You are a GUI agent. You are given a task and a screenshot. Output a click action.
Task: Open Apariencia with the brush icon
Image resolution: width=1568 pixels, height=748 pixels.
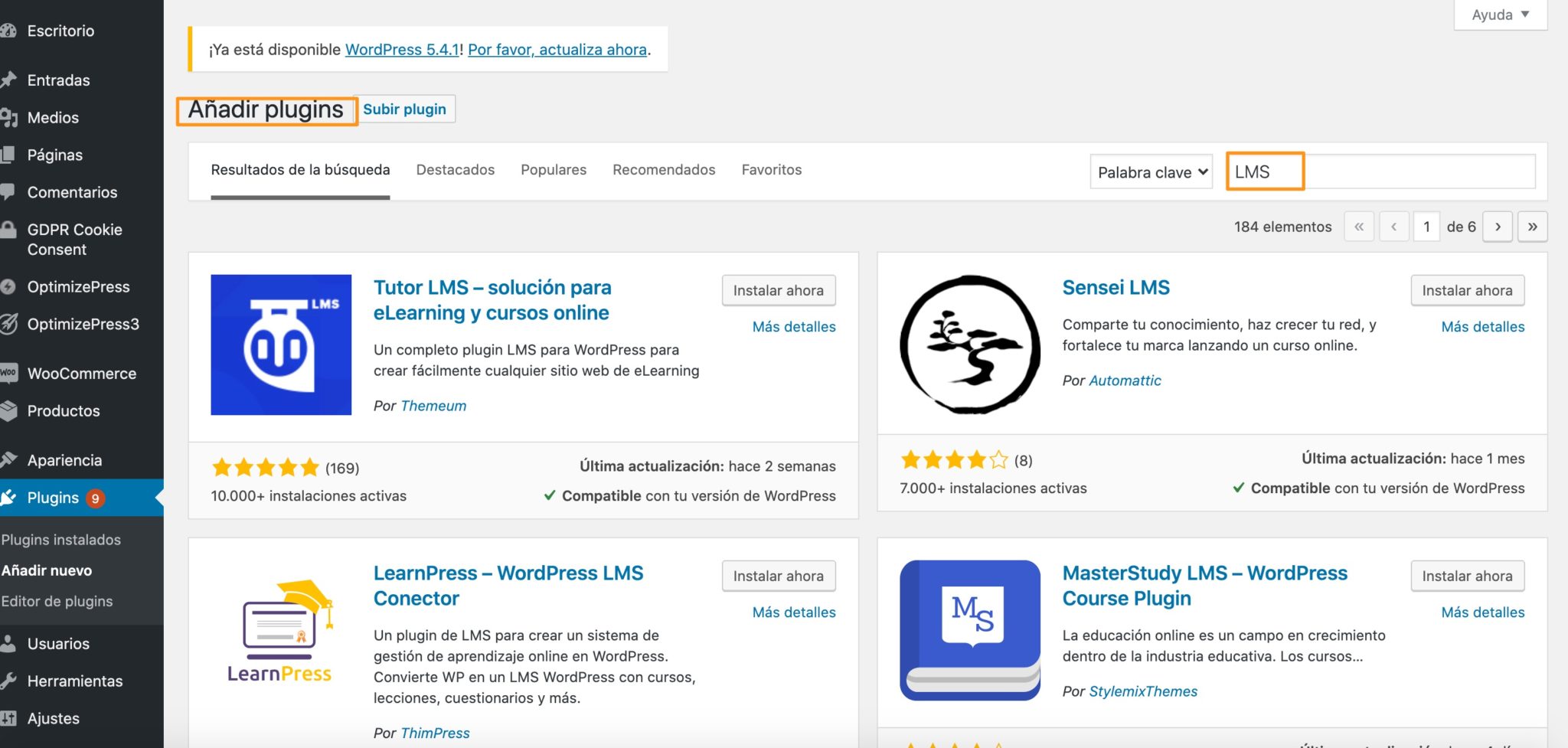tap(10, 459)
